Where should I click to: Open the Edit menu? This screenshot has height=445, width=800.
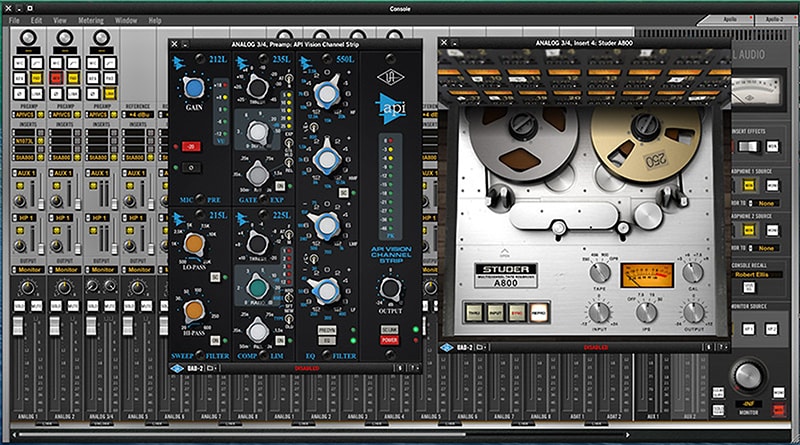pos(36,20)
